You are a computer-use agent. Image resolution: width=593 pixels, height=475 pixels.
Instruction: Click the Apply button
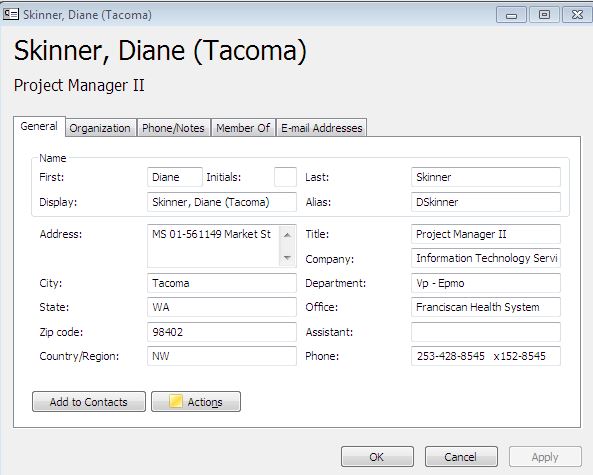click(545, 457)
